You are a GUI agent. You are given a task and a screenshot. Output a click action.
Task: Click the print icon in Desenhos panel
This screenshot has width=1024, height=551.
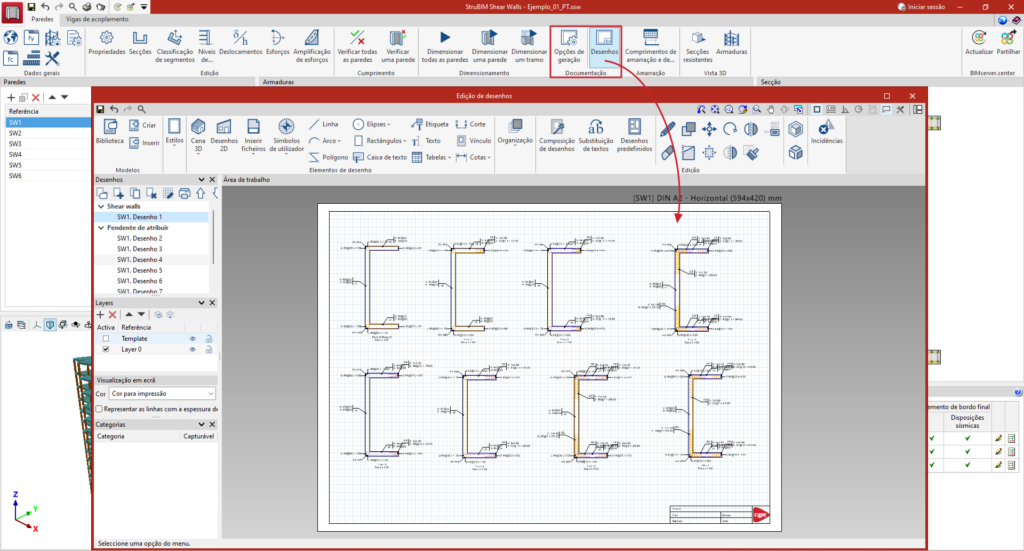[184, 193]
